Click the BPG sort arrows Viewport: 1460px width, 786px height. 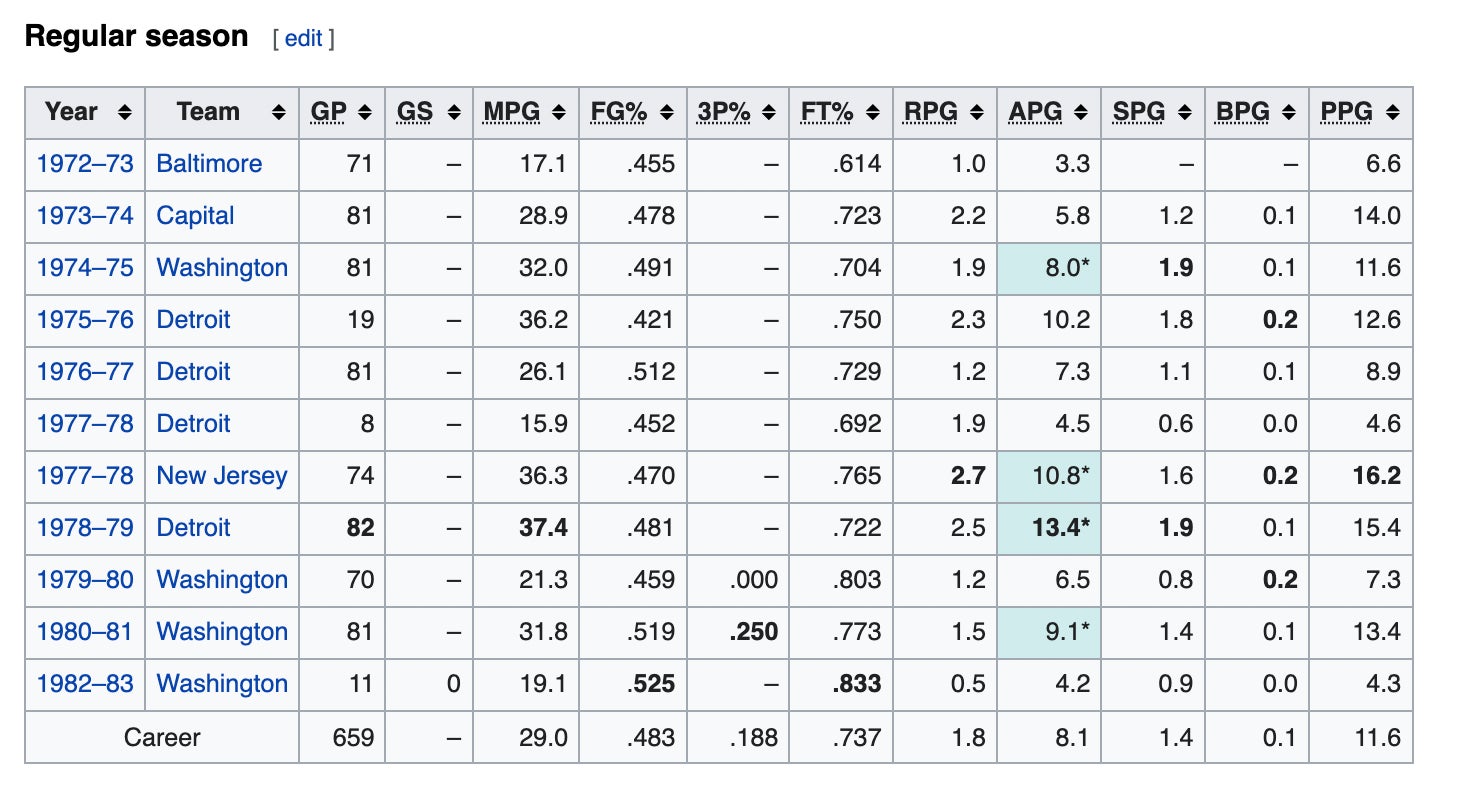pos(1288,113)
